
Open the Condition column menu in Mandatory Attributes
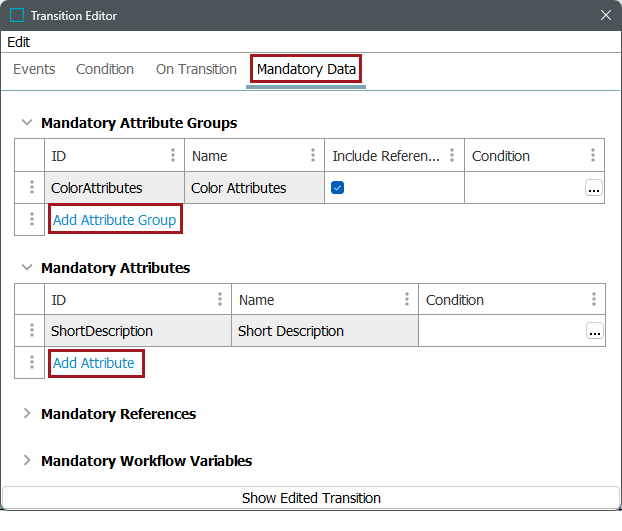593,300
